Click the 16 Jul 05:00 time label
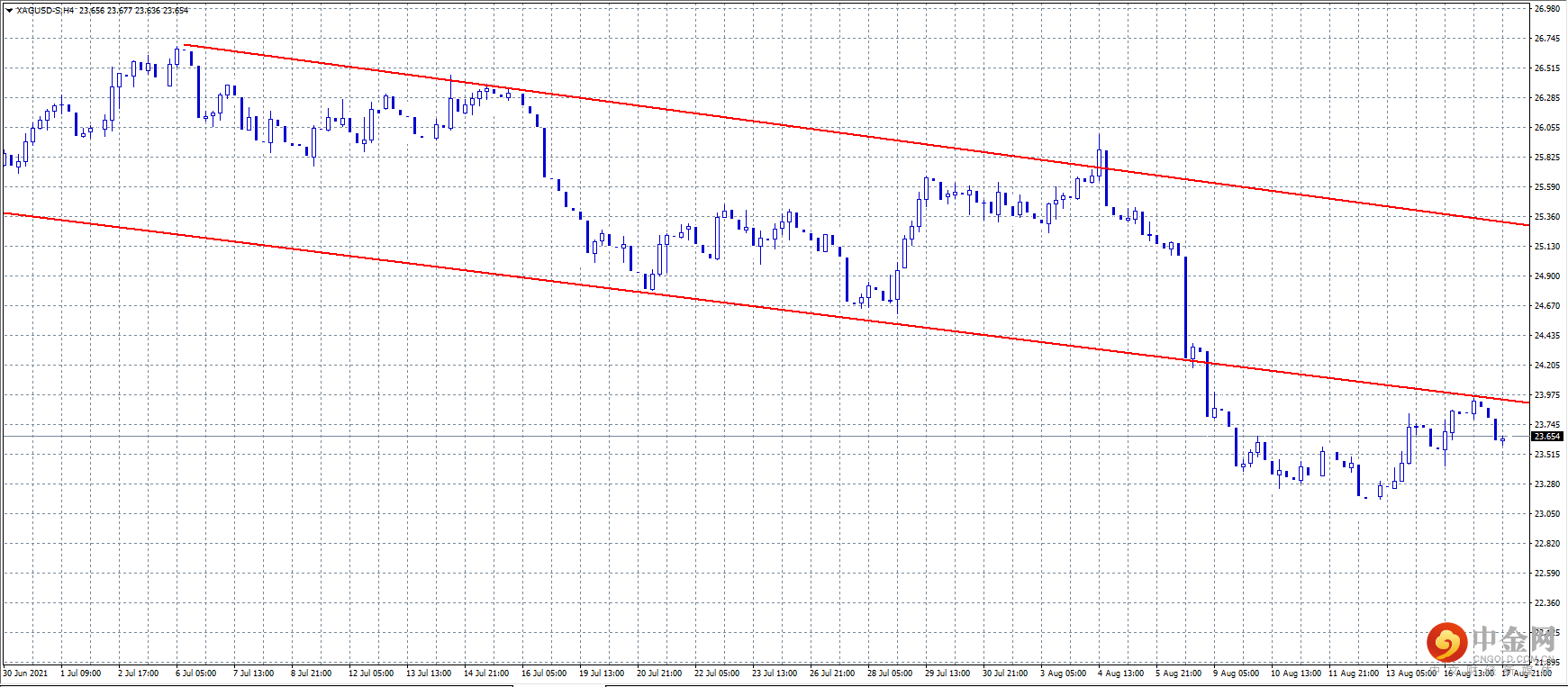This screenshot has height=687, width=1568. 544,673
